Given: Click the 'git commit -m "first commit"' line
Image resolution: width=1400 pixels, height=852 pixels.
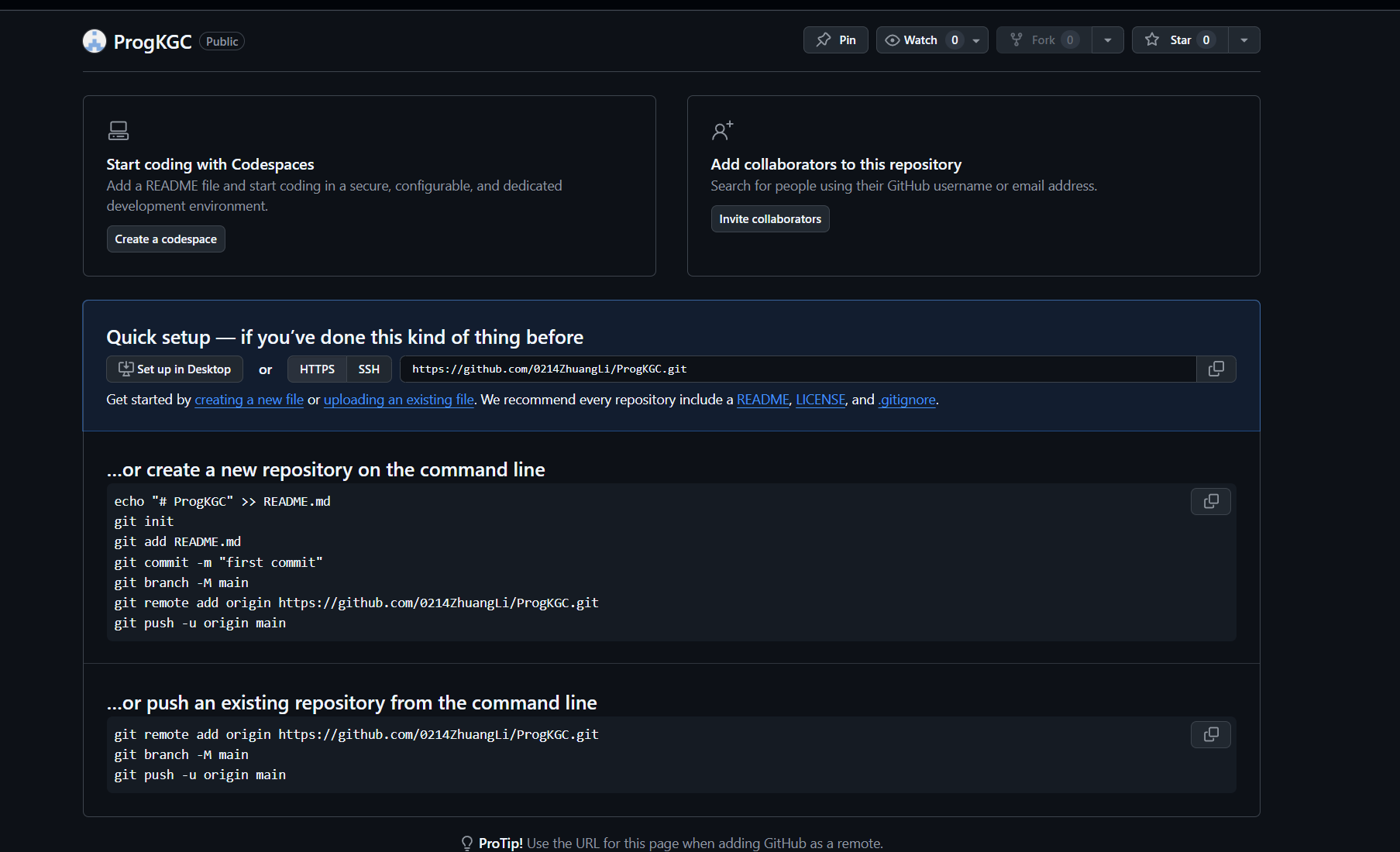Looking at the screenshot, I should [218, 562].
